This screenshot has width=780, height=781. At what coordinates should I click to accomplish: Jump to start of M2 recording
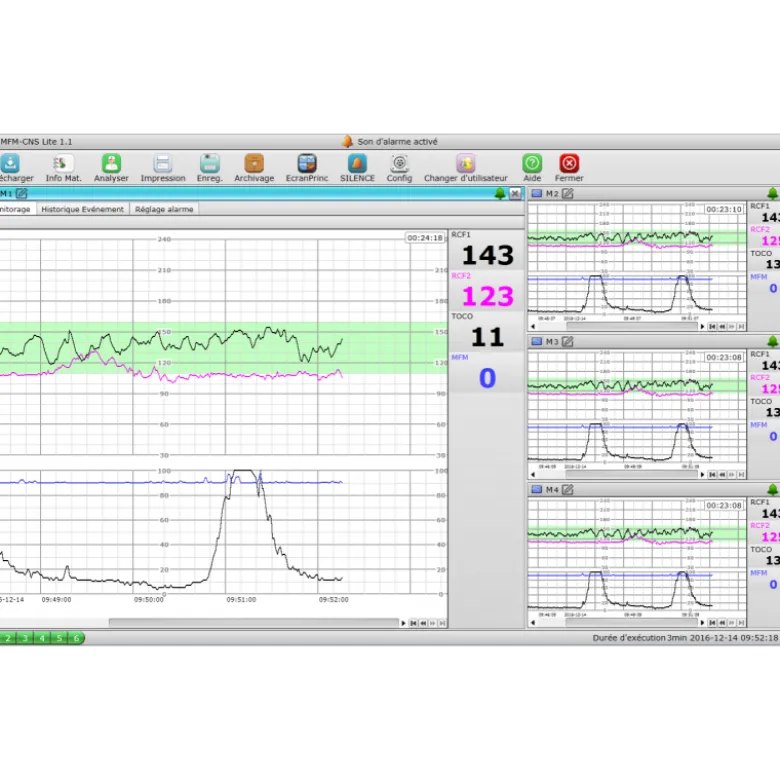point(713,327)
